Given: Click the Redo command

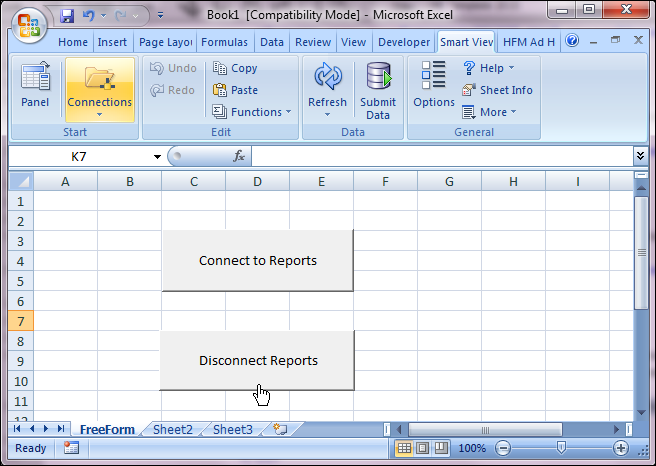Looking at the screenshot, I should (x=172, y=90).
